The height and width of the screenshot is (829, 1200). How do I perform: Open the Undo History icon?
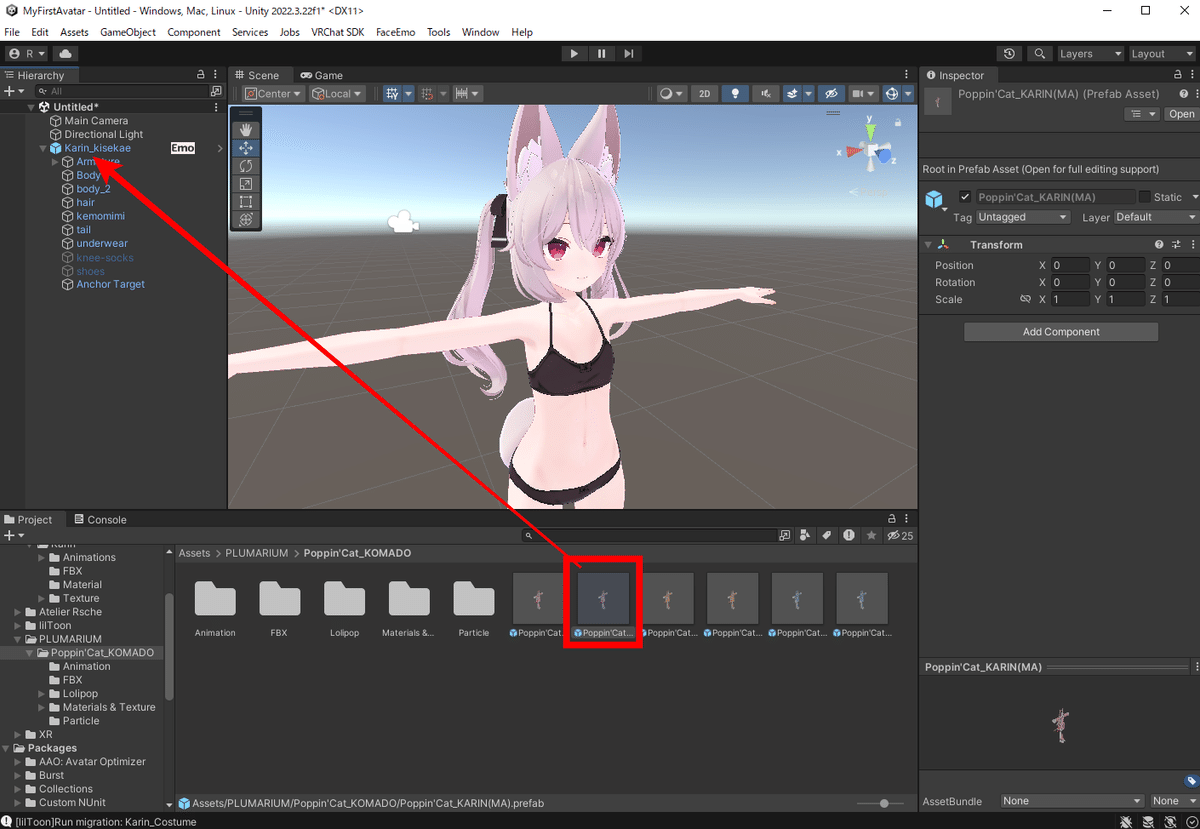1009,54
